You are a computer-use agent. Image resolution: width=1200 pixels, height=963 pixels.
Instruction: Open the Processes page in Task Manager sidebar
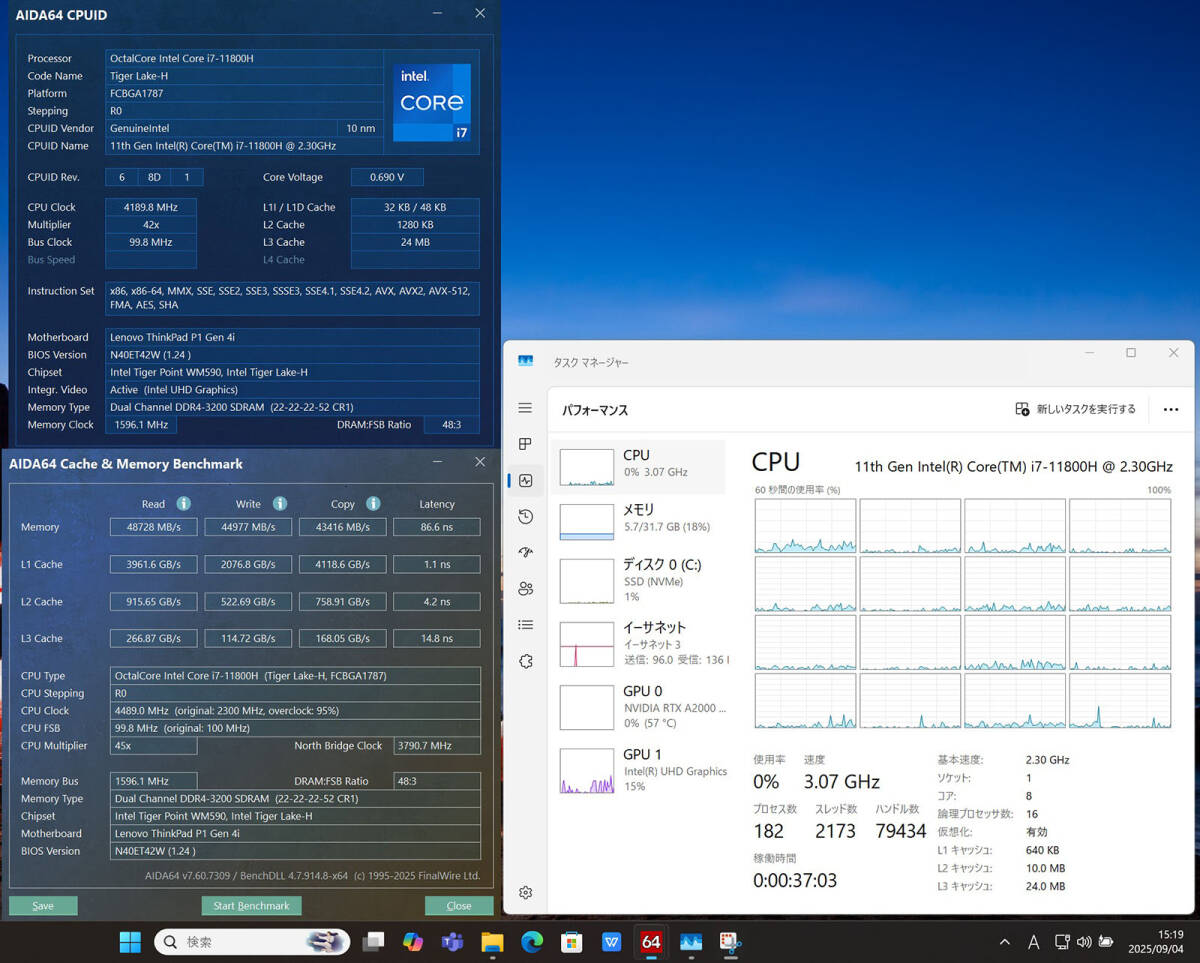526,444
